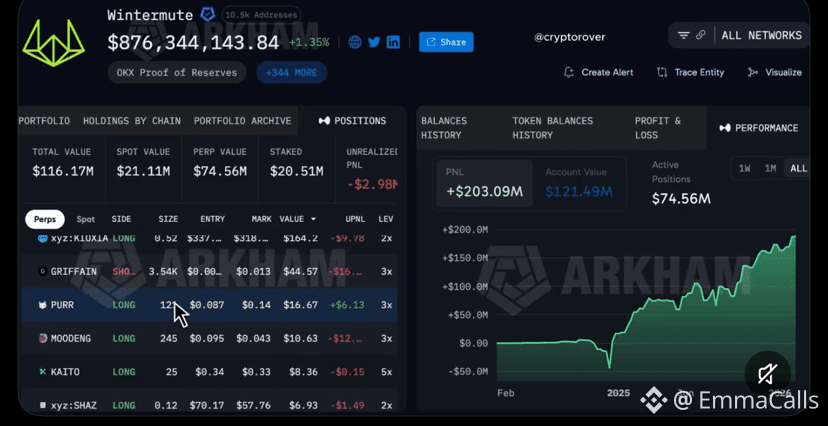Open the xyz:SHAZ position name
Screen dimensions: 828x426
click(73, 405)
